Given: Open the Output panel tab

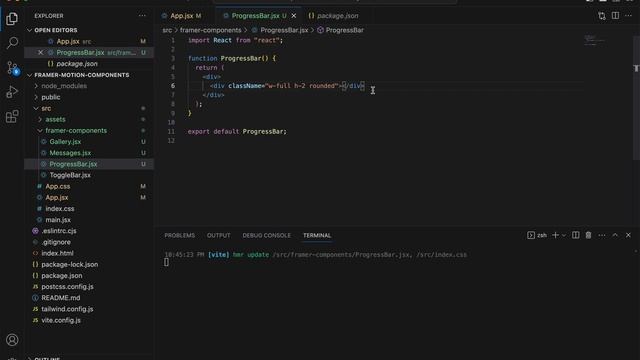Looking at the screenshot, I should 218,236.
